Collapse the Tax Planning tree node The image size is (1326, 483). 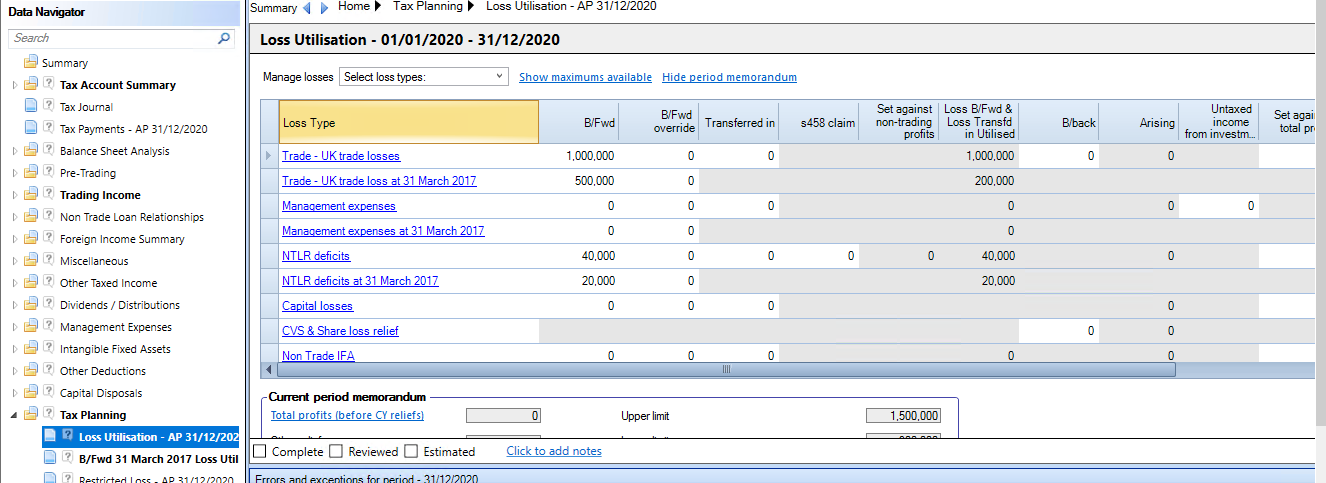pos(14,415)
